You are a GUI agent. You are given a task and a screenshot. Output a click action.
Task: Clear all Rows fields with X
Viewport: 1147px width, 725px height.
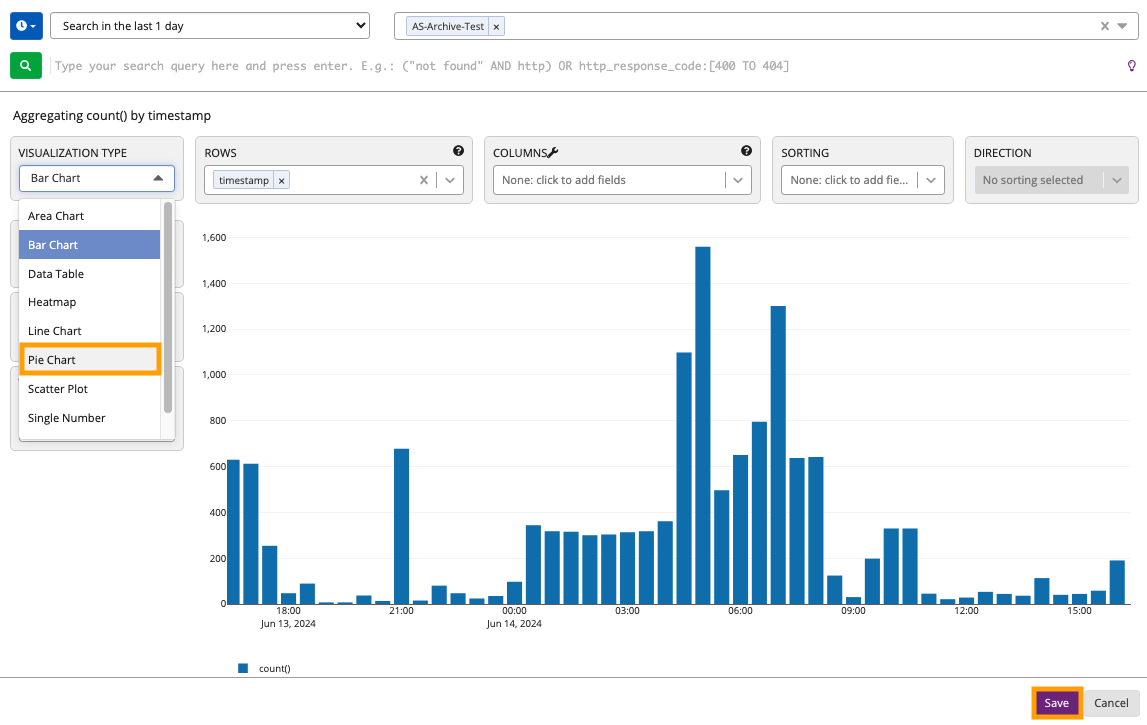click(x=424, y=180)
